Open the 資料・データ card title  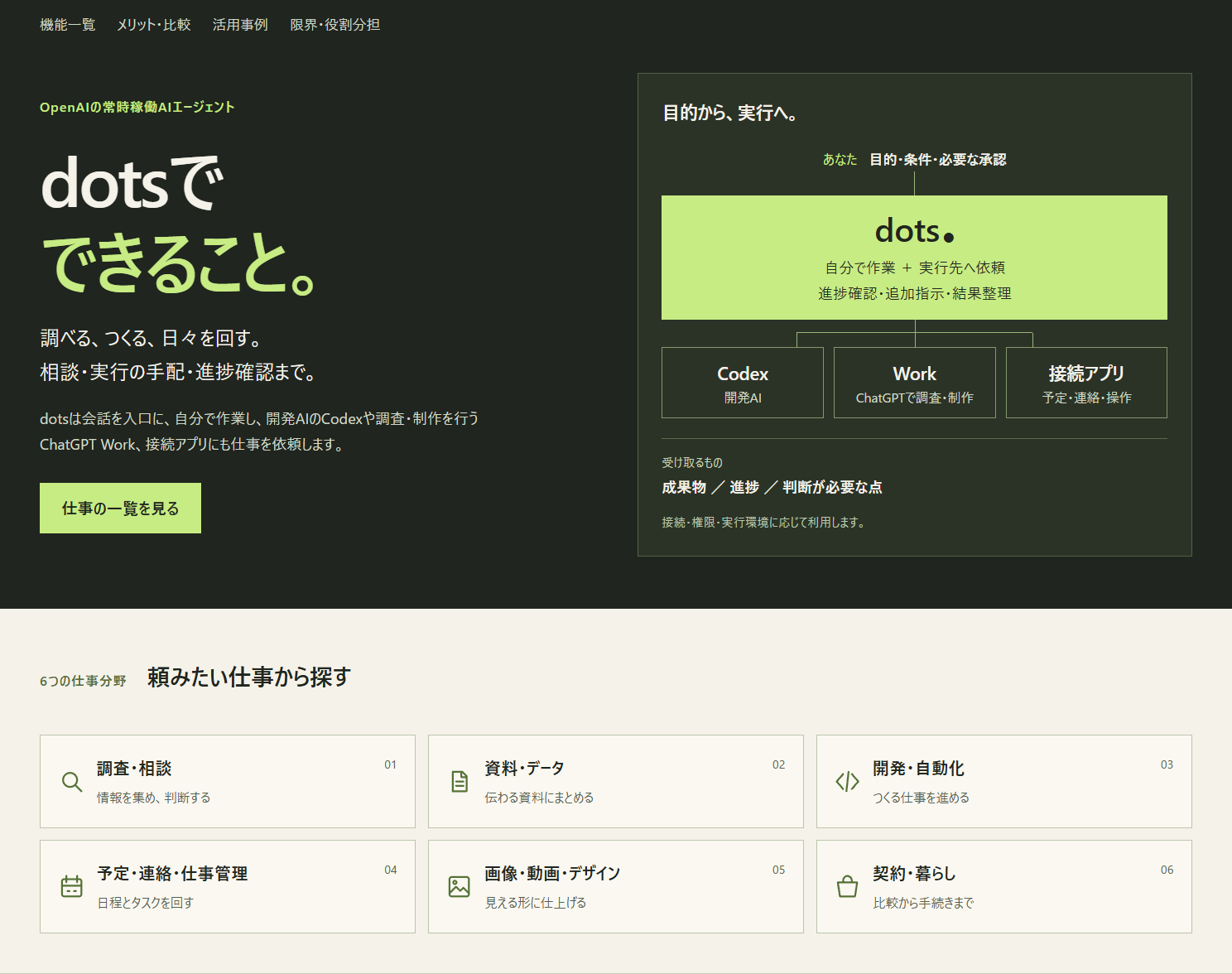pyautogui.click(x=524, y=769)
